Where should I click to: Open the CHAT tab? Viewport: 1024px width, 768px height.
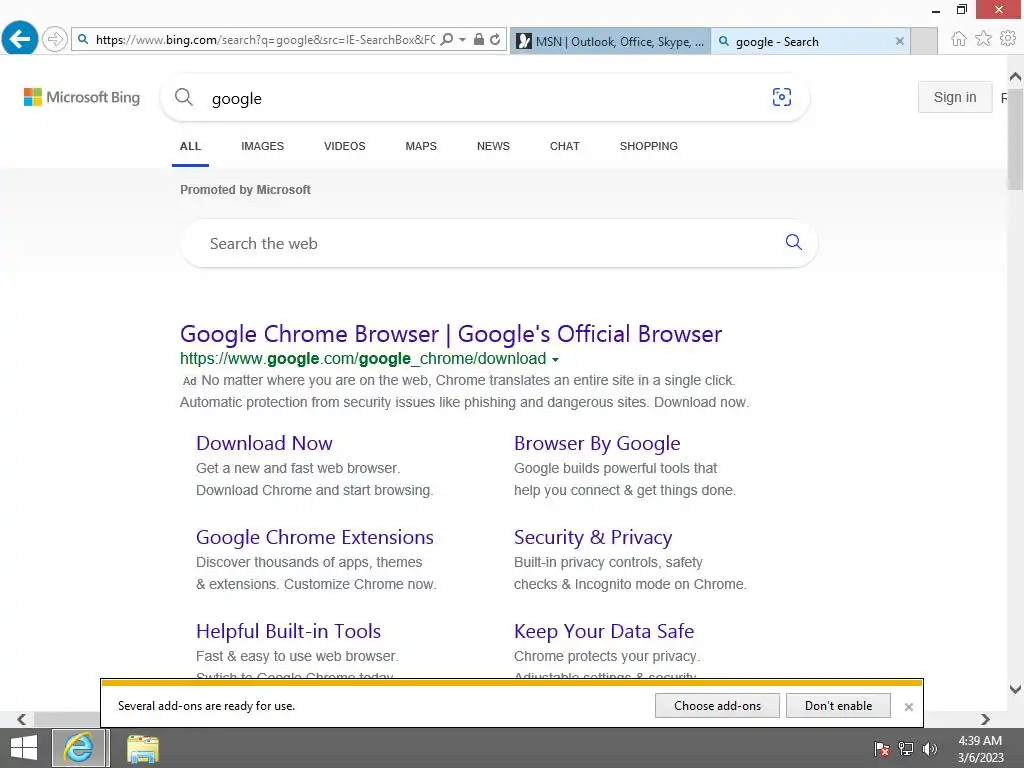pyautogui.click(x=565, y=146)
